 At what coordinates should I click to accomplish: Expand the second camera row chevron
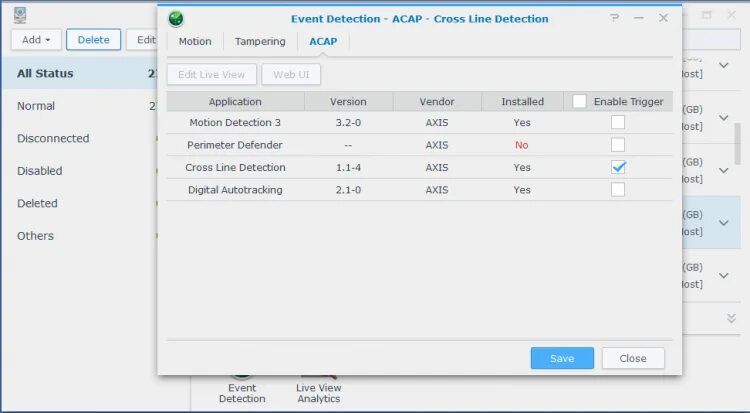pyautogui.click(x=724, y=118)
